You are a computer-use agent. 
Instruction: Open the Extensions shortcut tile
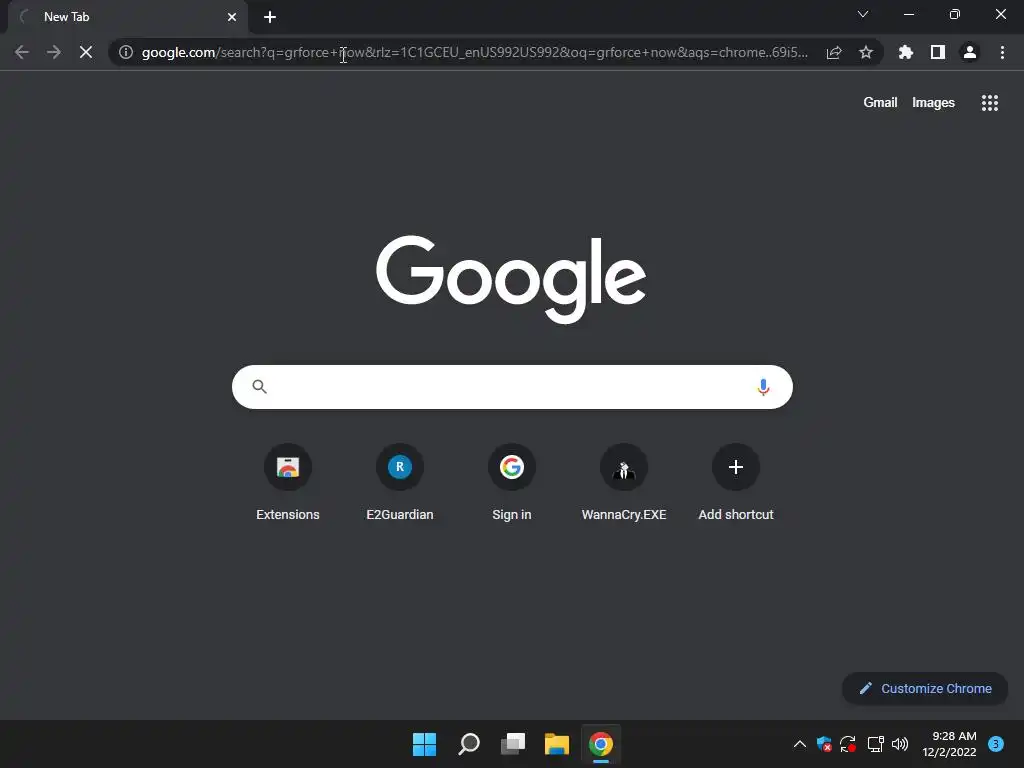tap(288, 483)
